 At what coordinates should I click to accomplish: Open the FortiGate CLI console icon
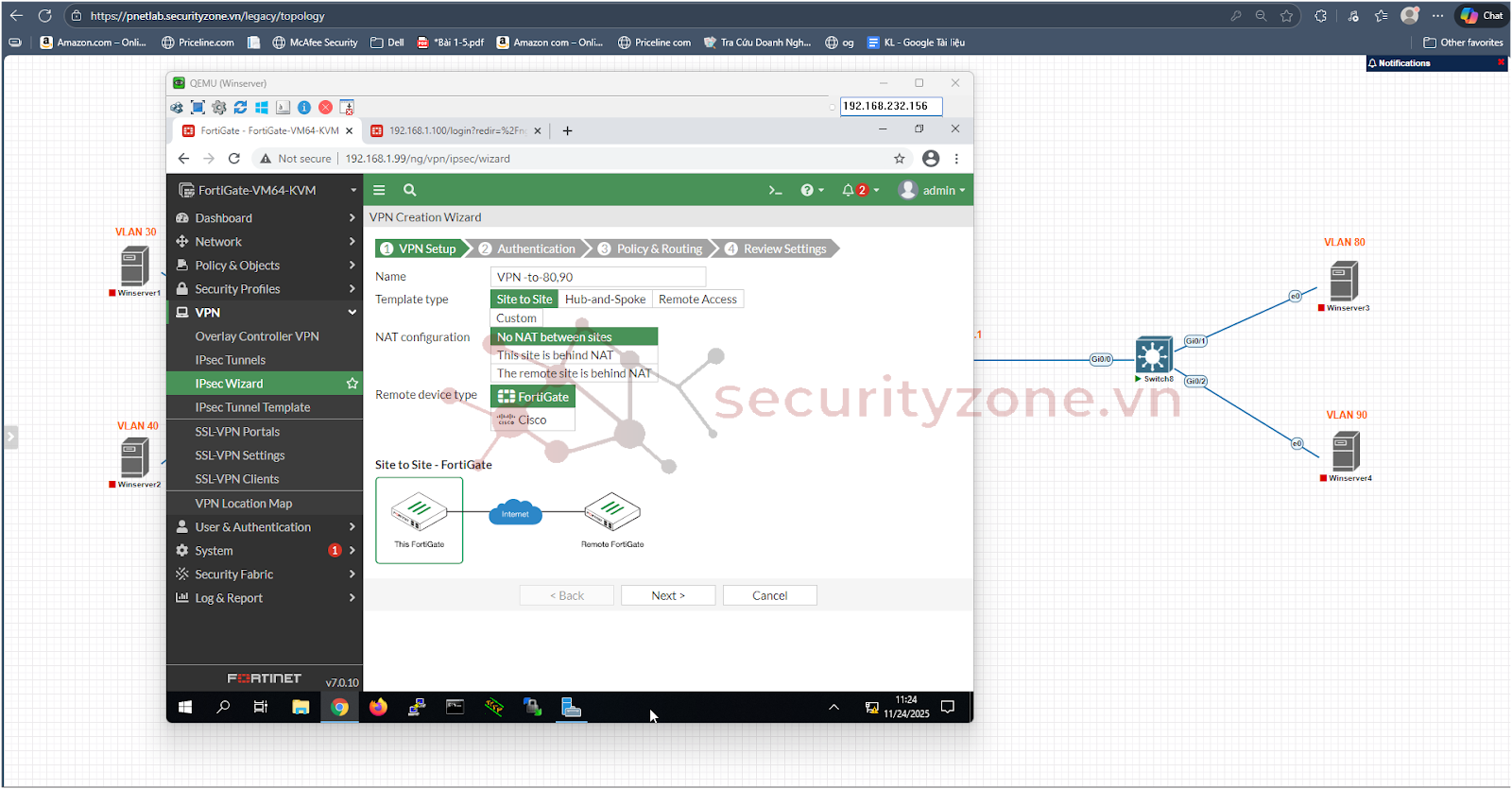tap(775, 190)
